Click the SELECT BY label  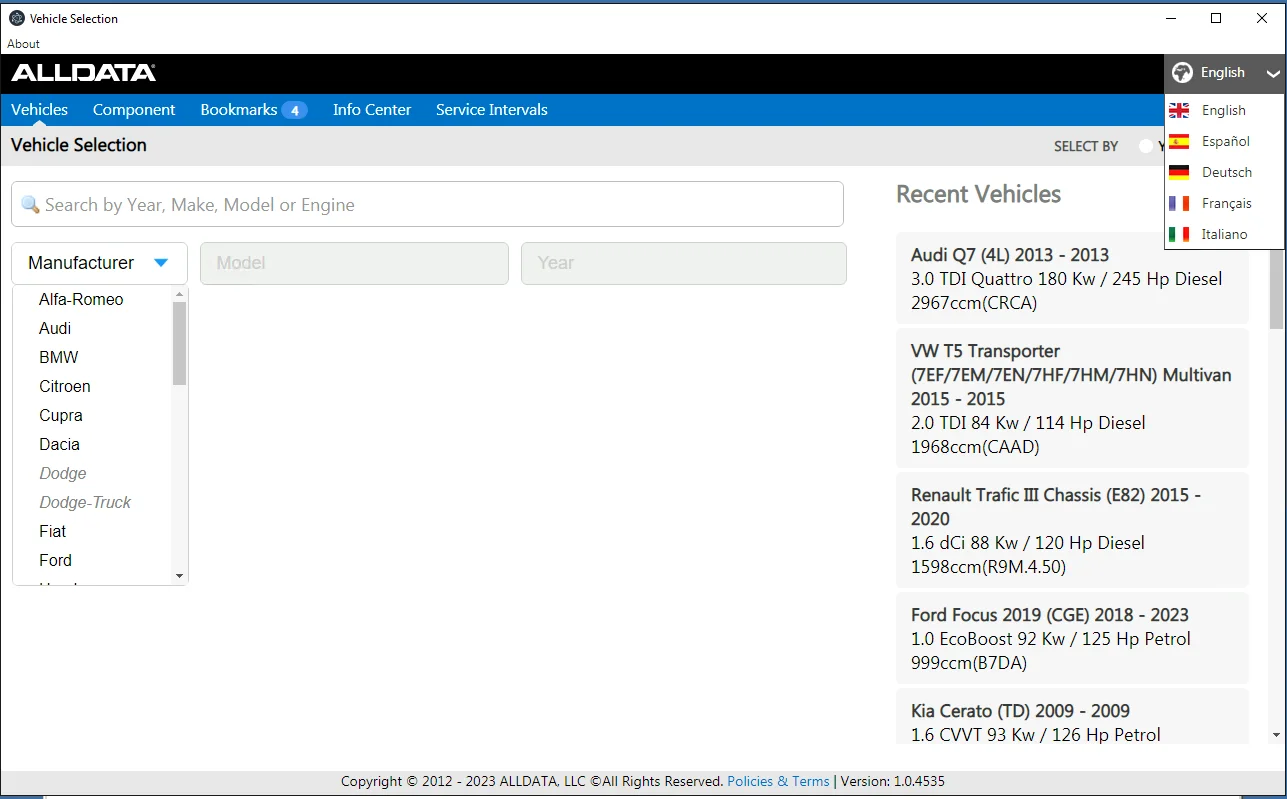coord(1086,146)
